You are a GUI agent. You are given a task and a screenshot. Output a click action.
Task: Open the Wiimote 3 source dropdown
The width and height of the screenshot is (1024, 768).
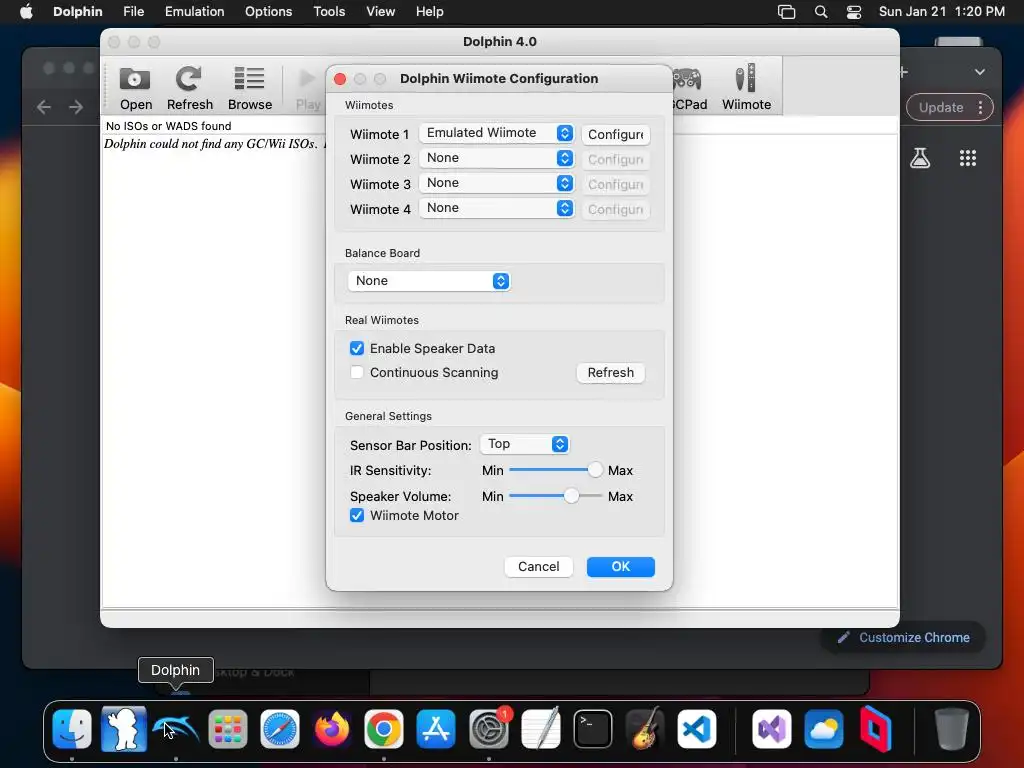[496, 183]
